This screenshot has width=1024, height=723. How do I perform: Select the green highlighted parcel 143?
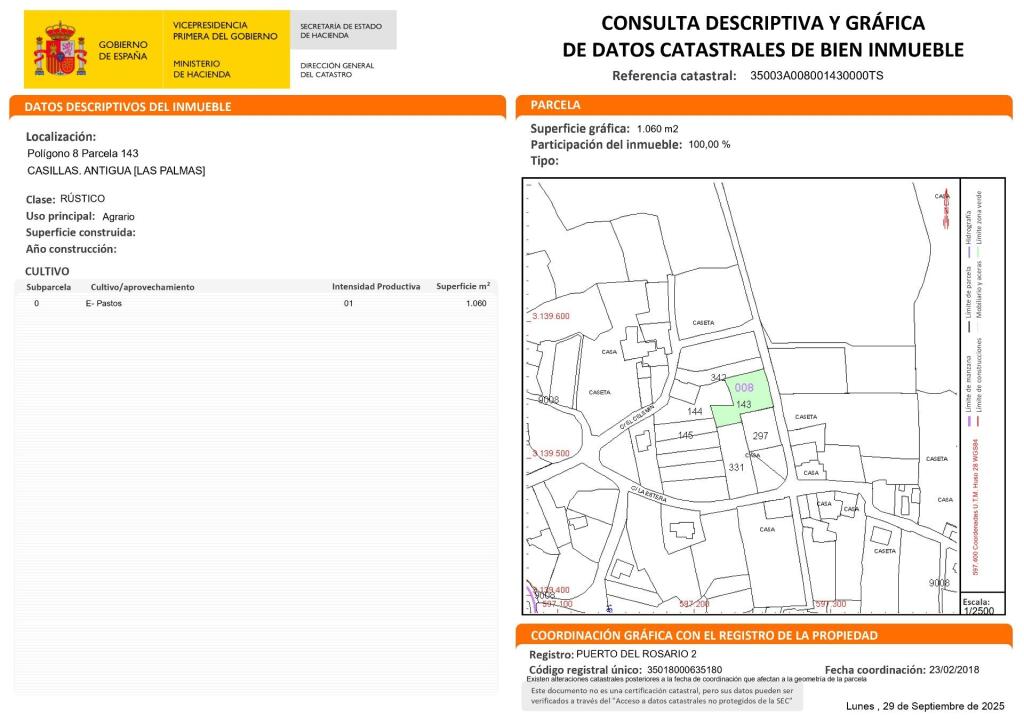746,398
